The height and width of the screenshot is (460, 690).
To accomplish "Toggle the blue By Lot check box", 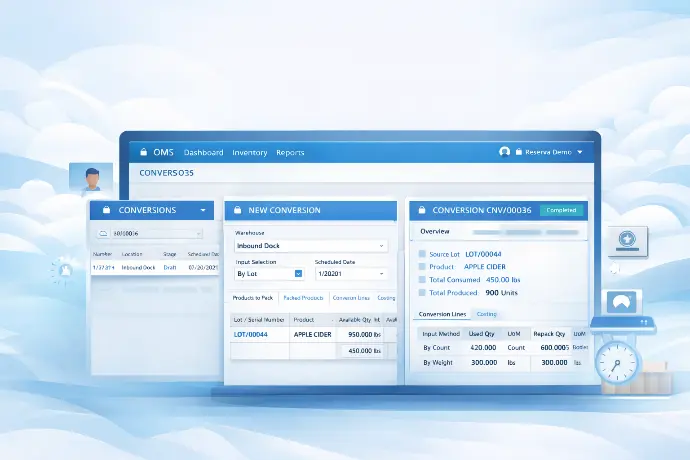I will (x=298, y=274).
